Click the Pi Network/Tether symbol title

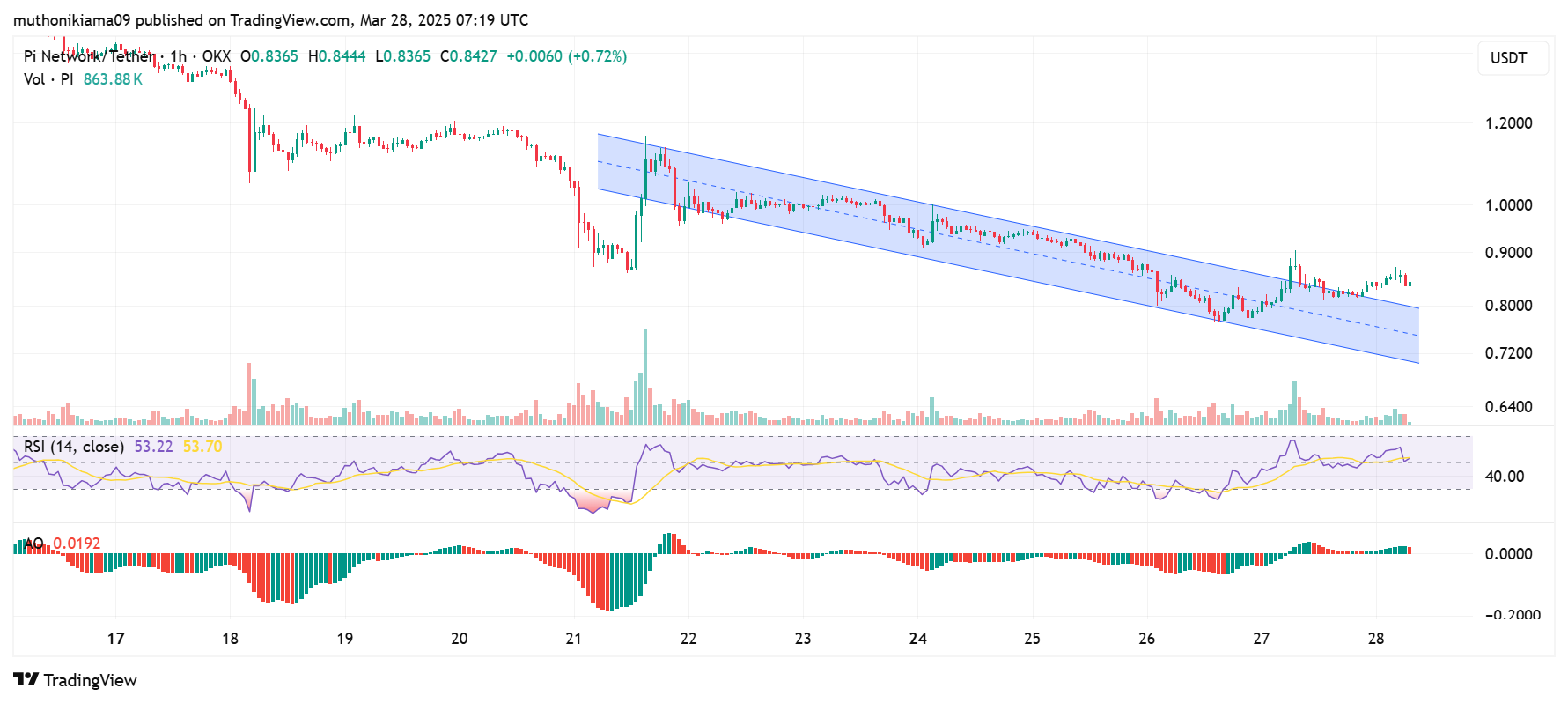point(88,56)
